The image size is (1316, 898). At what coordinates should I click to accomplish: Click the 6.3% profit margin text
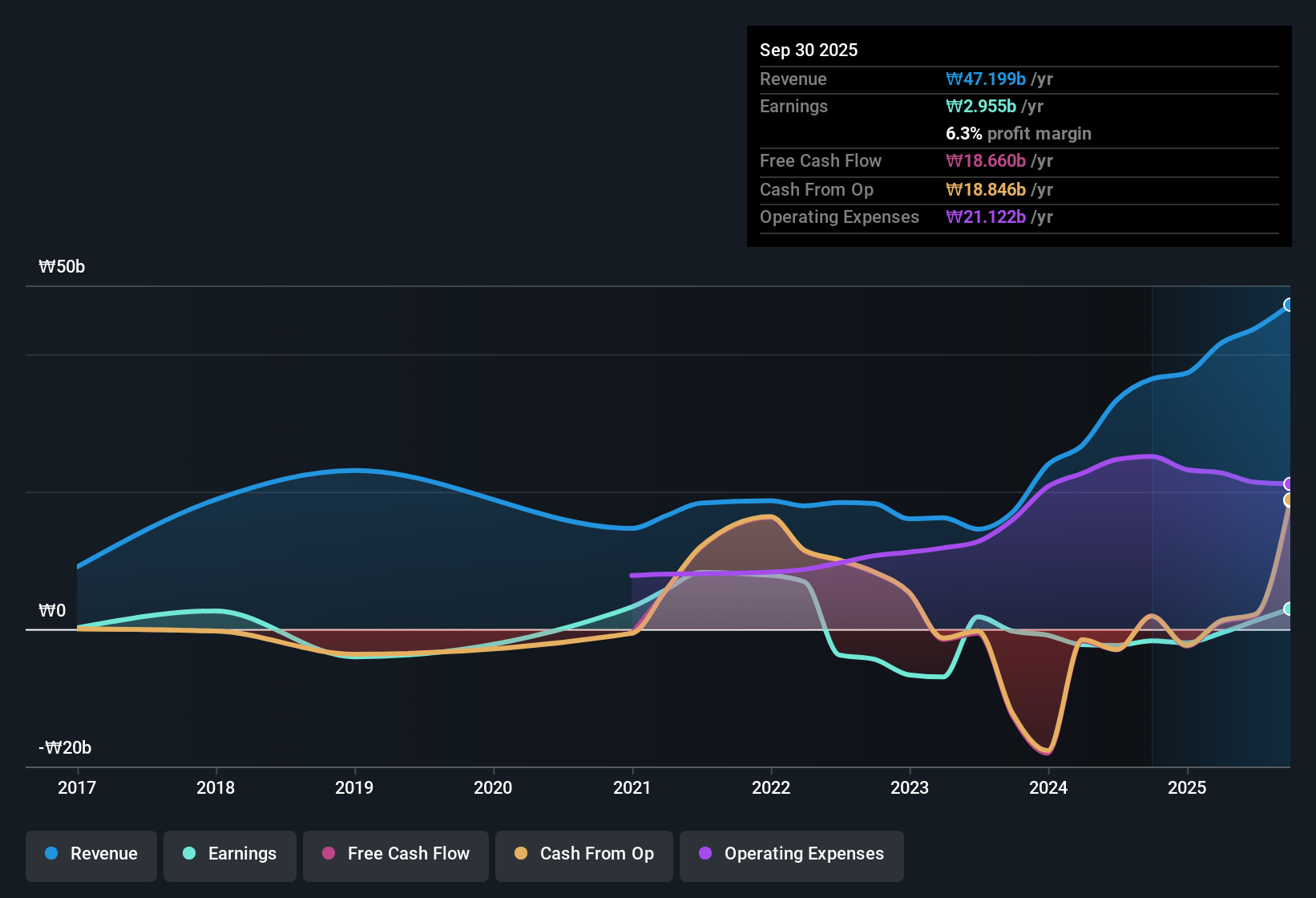click(x=1019, y=134)
